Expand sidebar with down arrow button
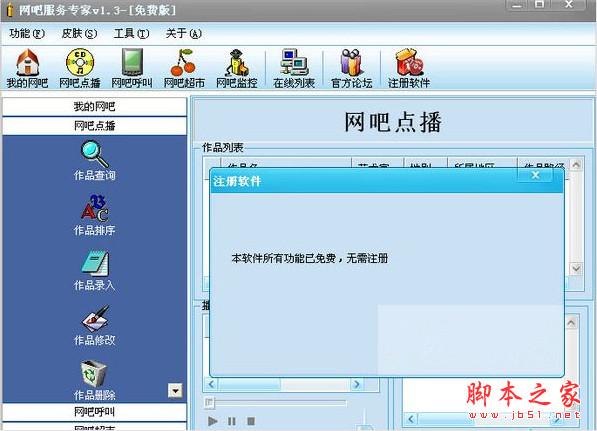Screen dimensions: 597x431 pyautogui.click(x=175, y=390)
